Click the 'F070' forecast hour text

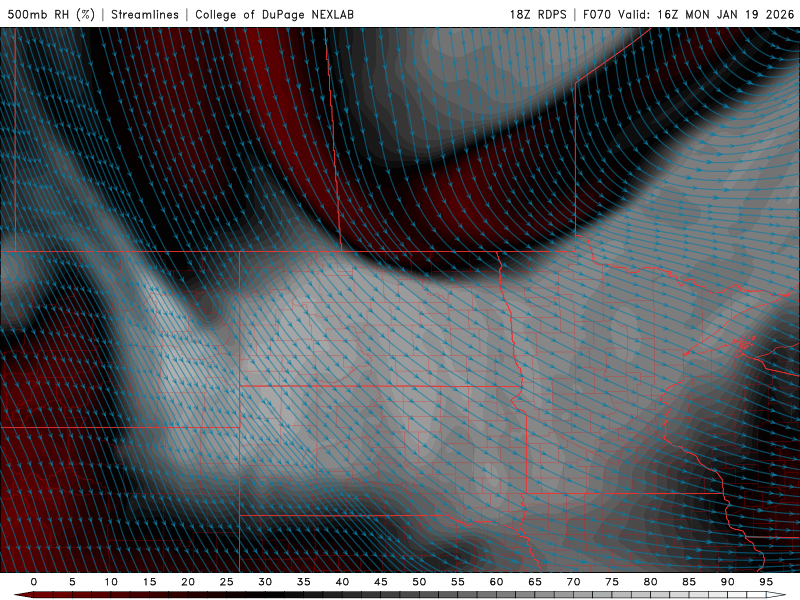coord(597,14)
